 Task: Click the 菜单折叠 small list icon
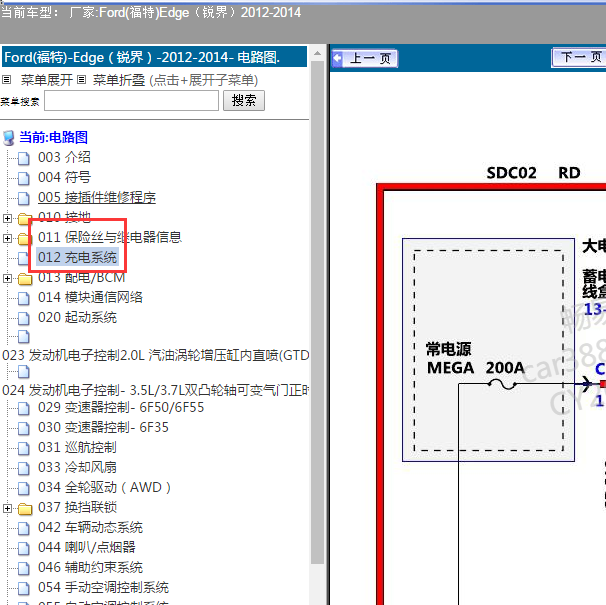[x=81, y=80]
